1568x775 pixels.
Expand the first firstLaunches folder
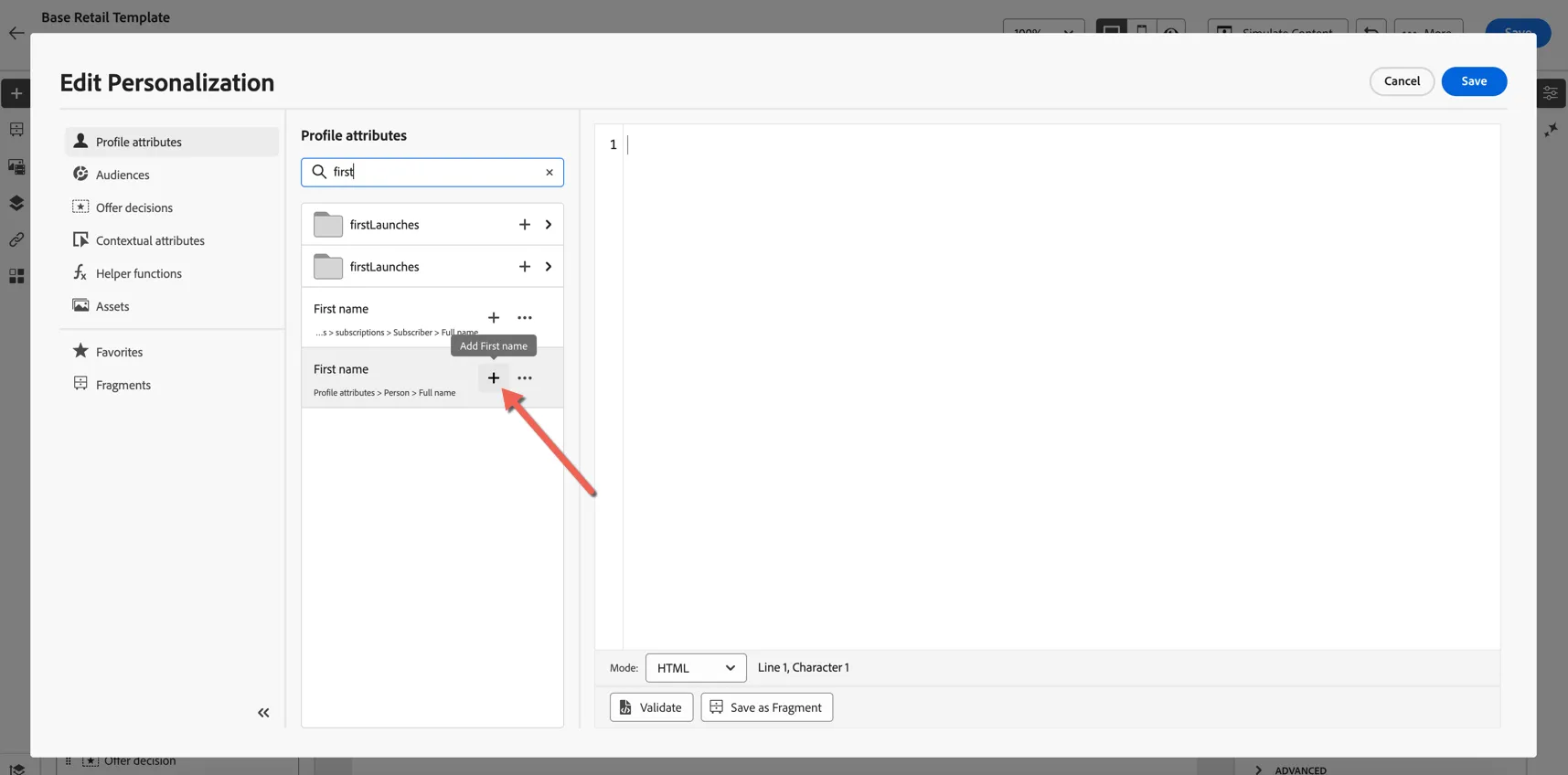[549, 225]
